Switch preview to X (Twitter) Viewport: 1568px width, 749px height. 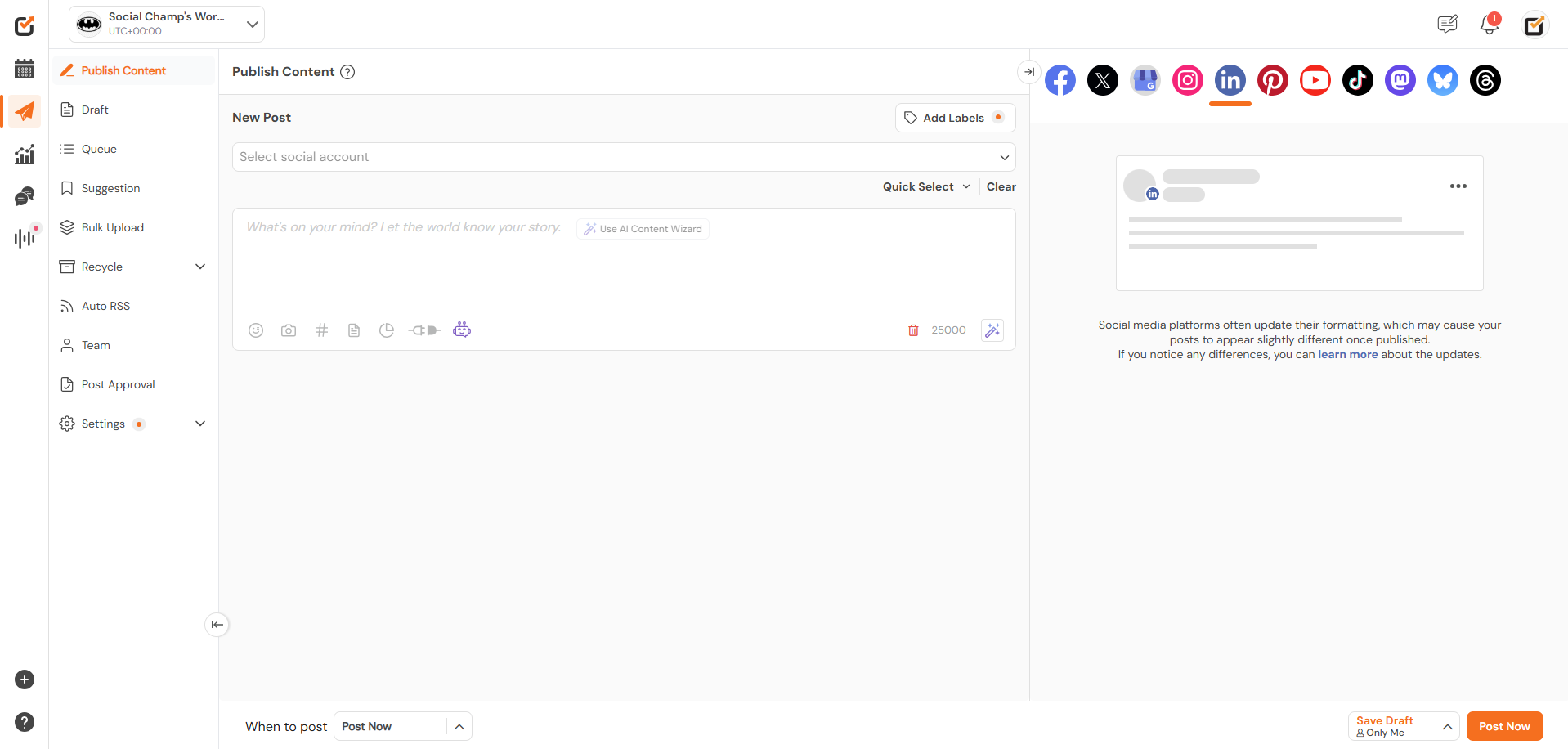coord(1103,80)
